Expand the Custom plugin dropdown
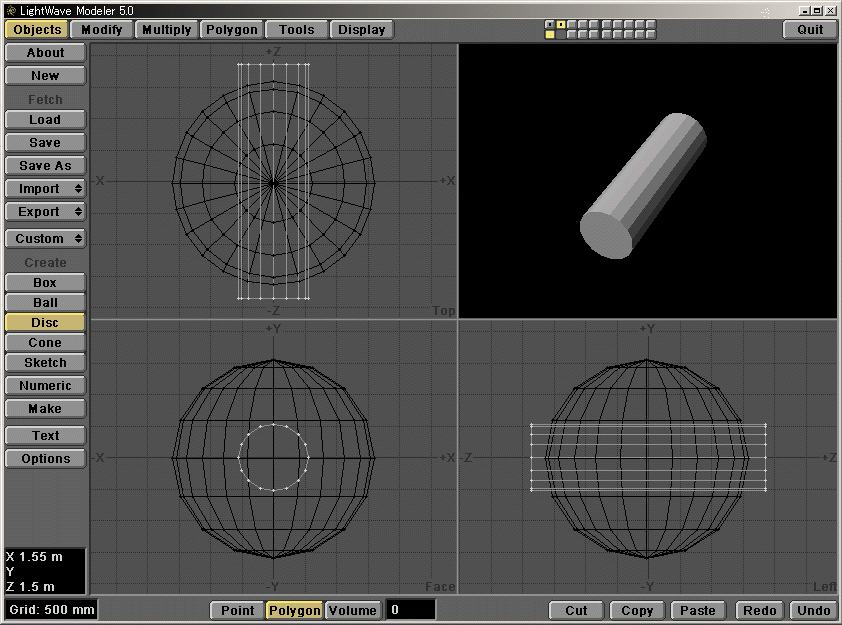842x625 pixels. click(44, 238)
